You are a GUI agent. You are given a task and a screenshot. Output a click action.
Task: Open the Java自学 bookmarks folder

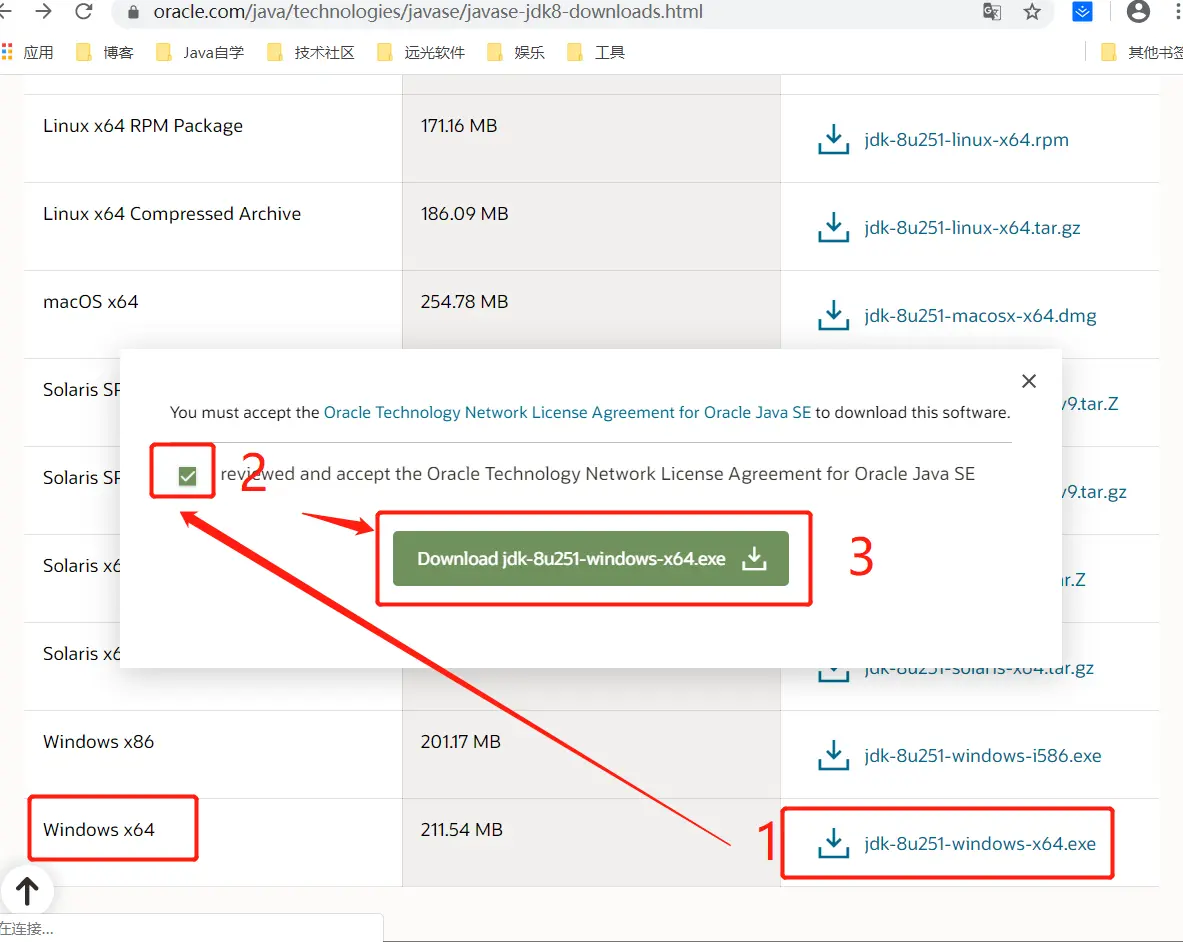pyautogui.click(x=200, y=52)
